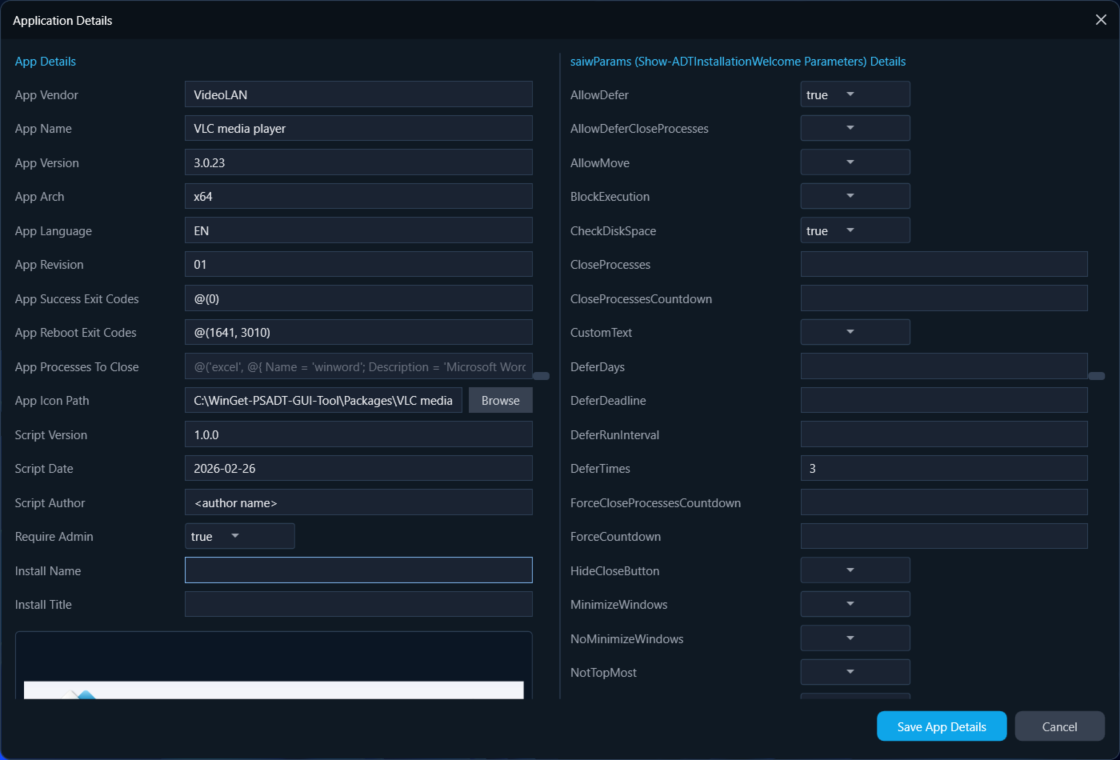The height and width of the screenshot is (760, 1120).
Task: Open the AllowDefer dropdown showing true
Action: [x=855, y=94]
